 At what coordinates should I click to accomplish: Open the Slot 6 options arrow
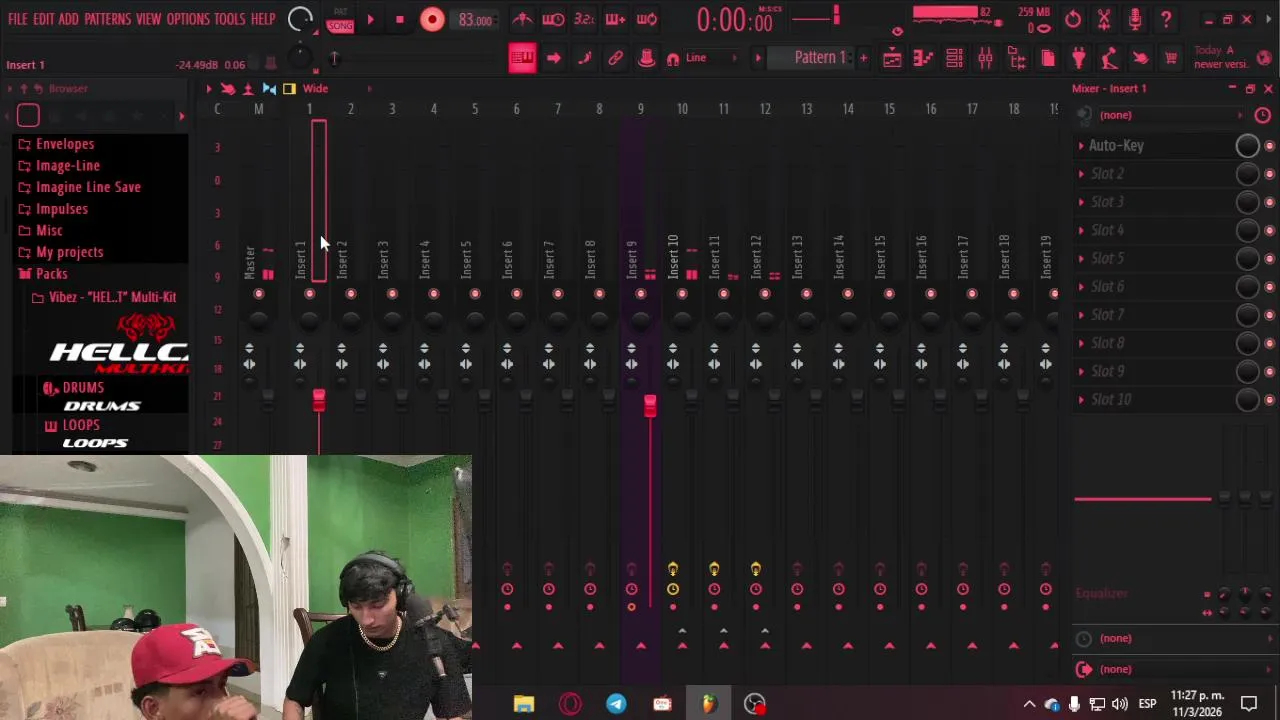pyautogui.click(x=1081, y=287)
